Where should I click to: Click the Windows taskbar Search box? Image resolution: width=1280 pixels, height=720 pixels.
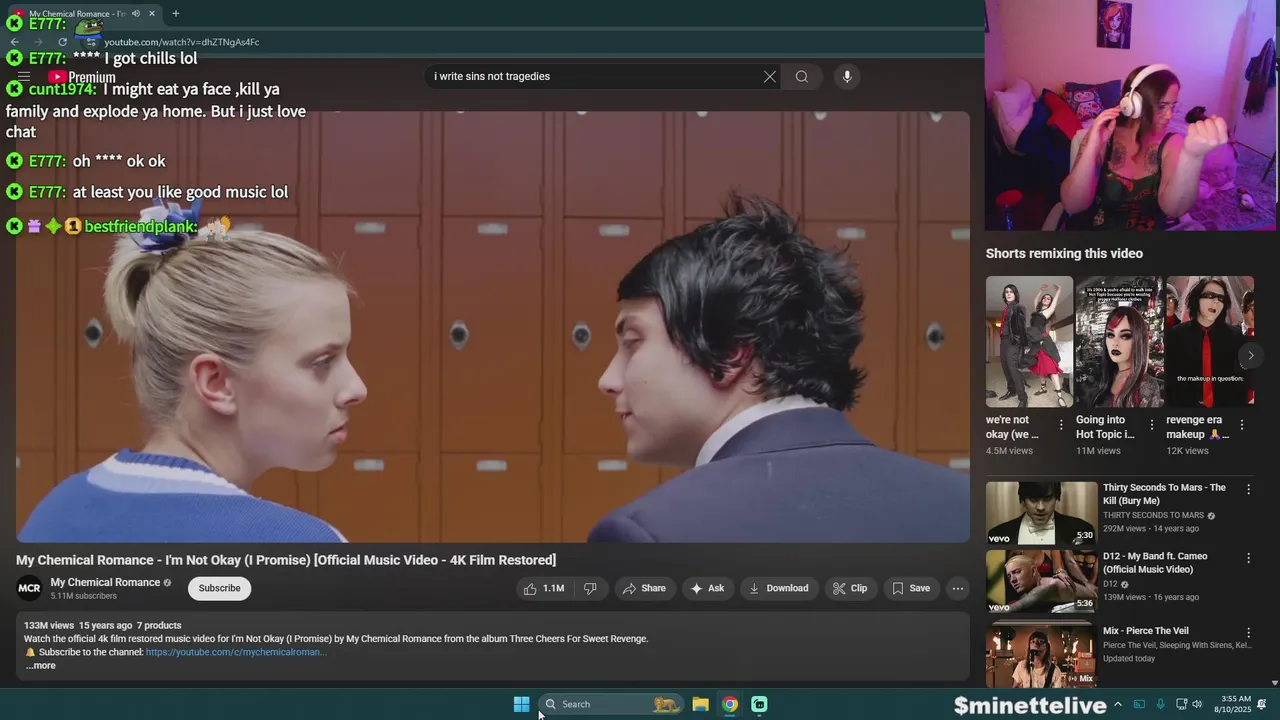pos(612,704)
